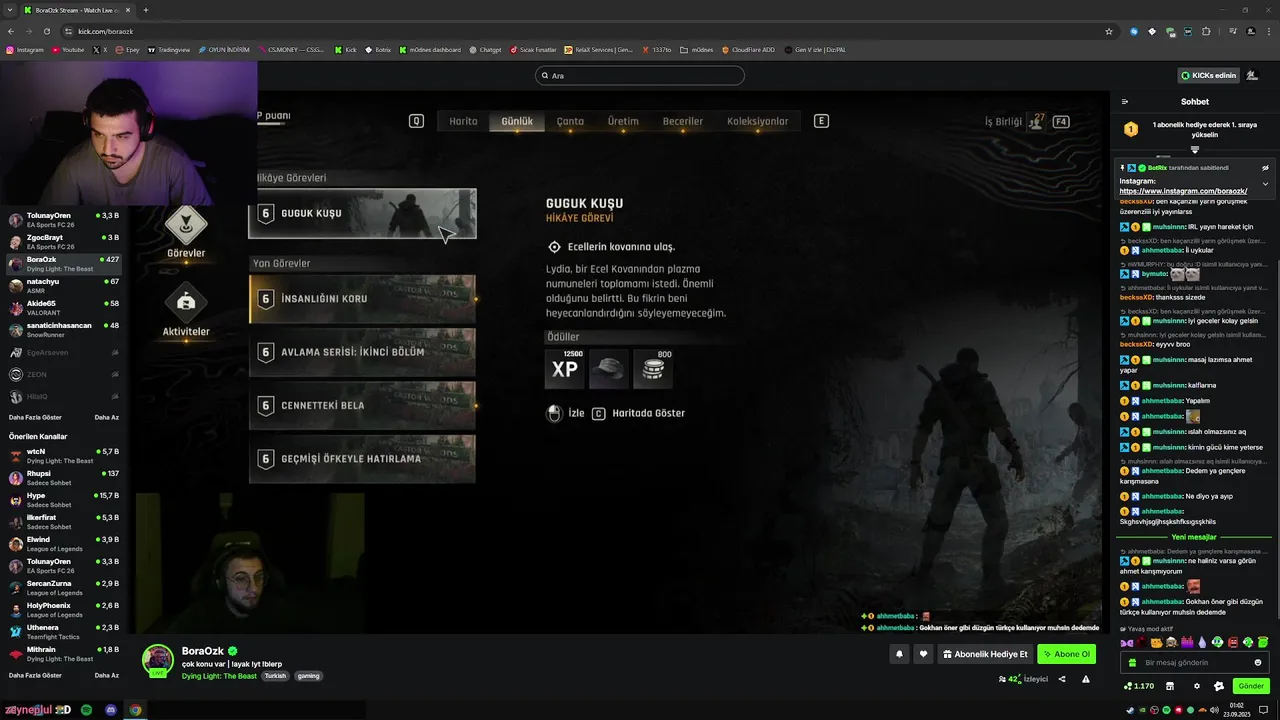Open Mithrain recommended channel

[x=64, y=654]
